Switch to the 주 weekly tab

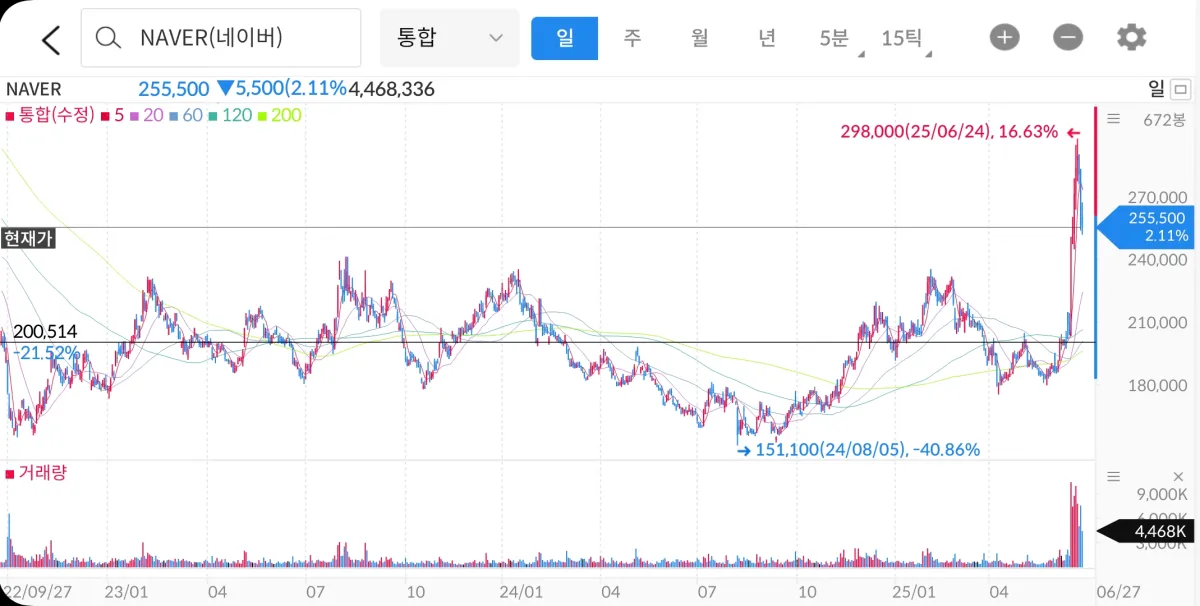point(632,37)
